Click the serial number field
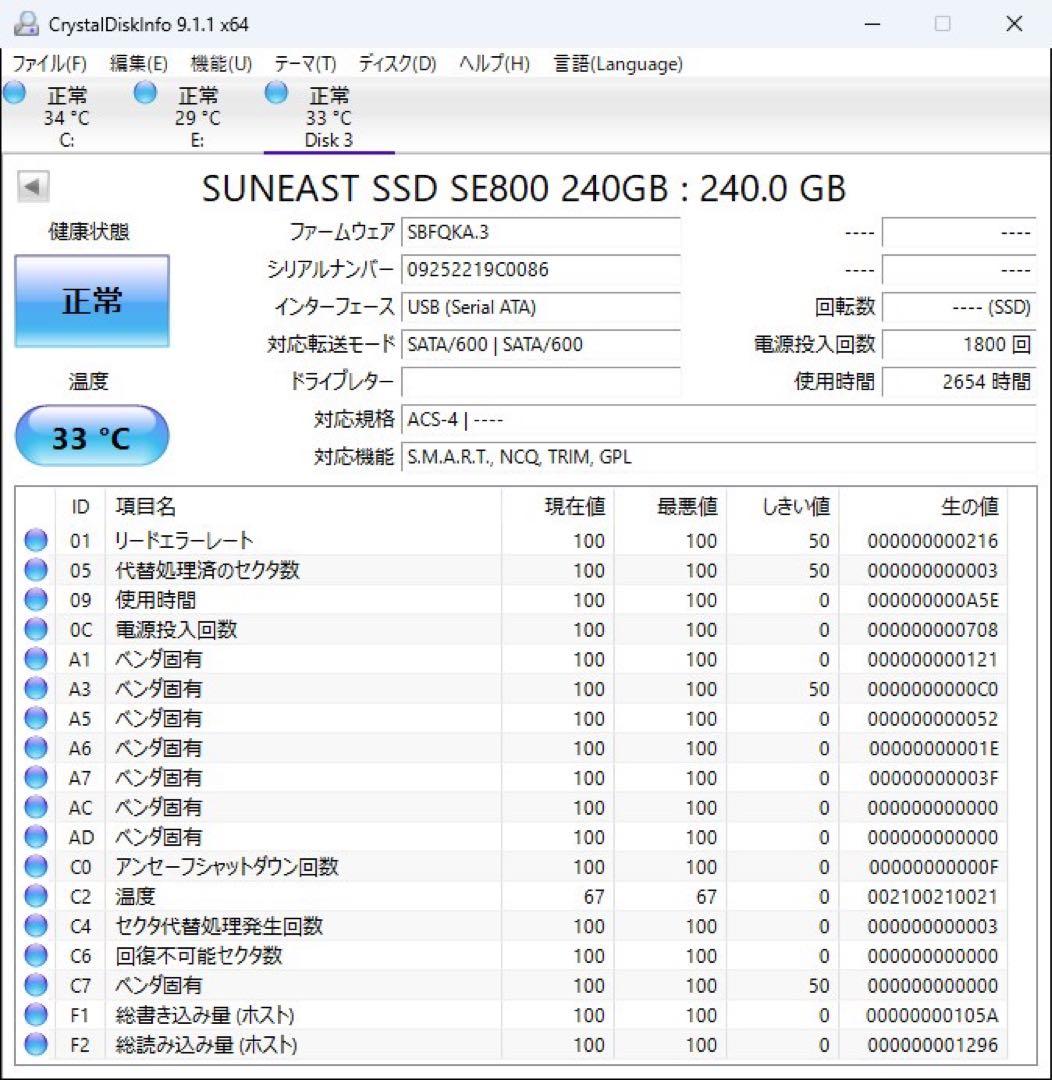 tap(540, 270)
